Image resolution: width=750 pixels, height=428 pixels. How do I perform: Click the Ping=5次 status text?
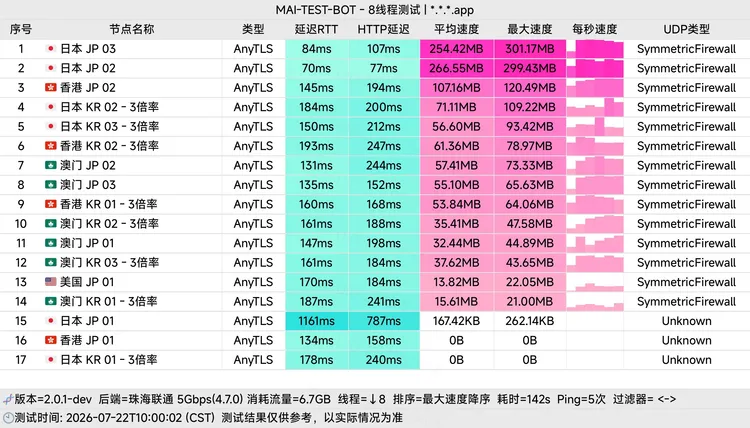[581, 399]
